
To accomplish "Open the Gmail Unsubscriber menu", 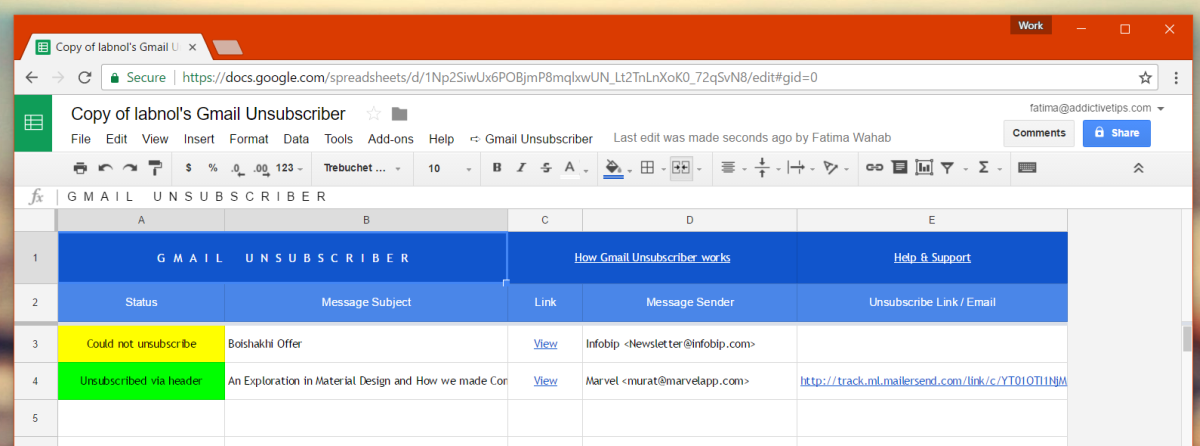I will point(531,139).
